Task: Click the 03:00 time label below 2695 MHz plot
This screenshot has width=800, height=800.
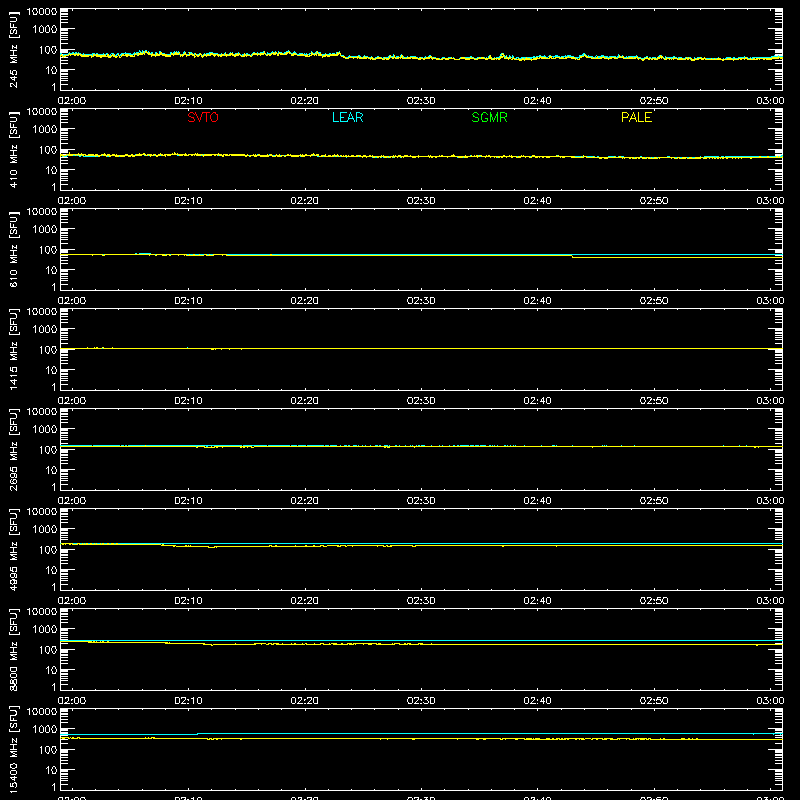Action: click(770, 501)
